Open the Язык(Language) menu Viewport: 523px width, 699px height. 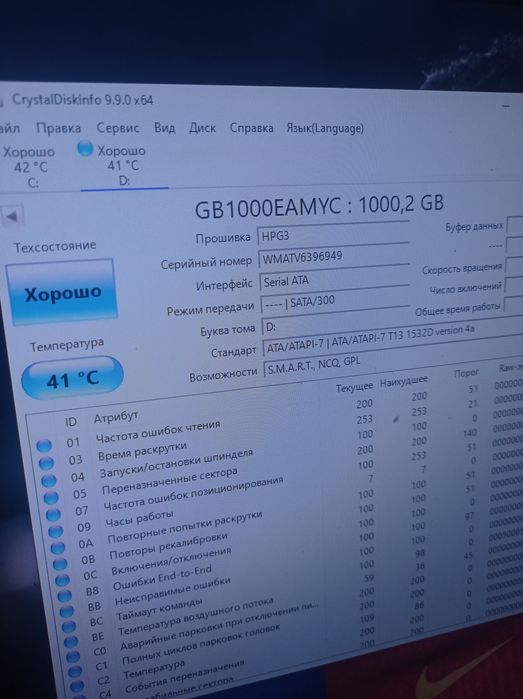325,128
